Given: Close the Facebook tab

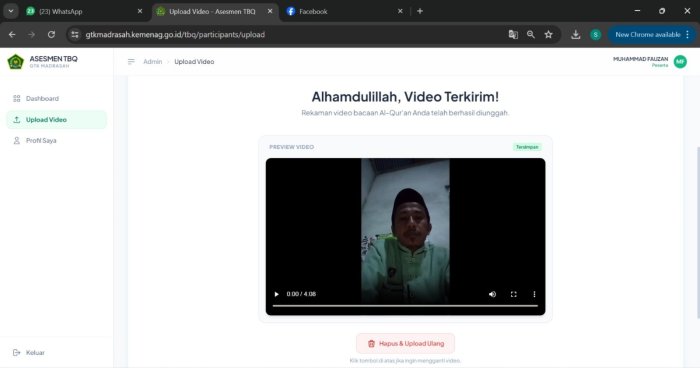Looking at the screenshot, I should 400,11.
